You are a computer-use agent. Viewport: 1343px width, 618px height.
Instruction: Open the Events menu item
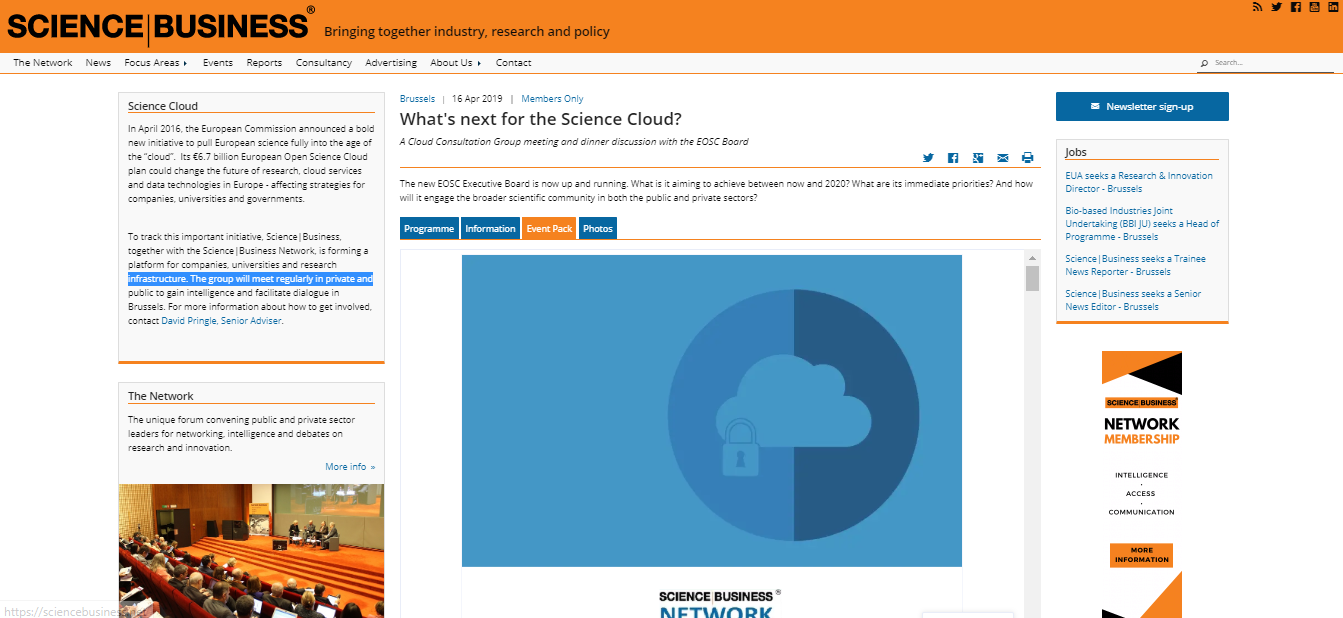(x=218, y=63)
